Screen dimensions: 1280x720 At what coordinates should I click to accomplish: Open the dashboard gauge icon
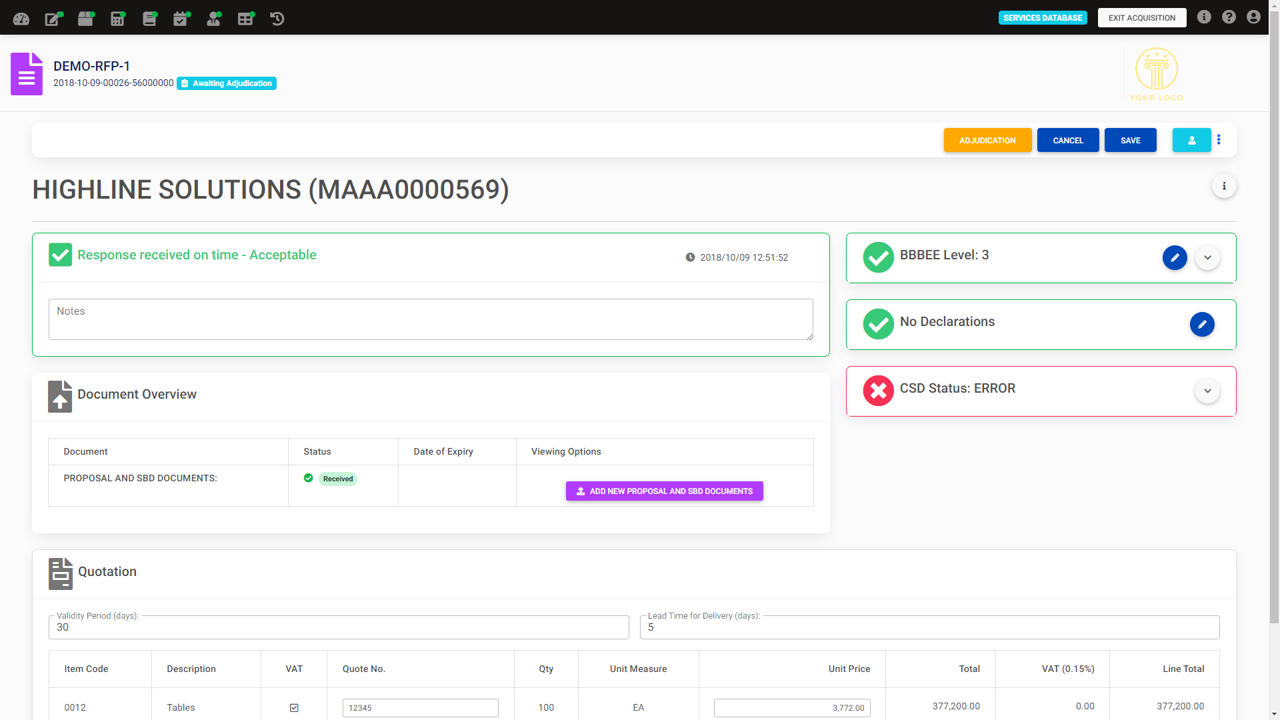click(21, 18)
